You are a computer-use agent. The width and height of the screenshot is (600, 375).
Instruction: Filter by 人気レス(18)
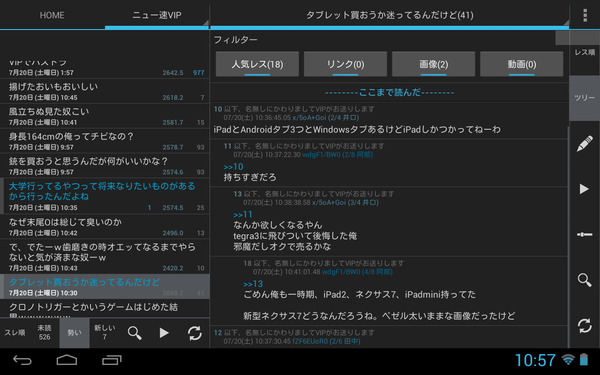[x=257, y=64]
